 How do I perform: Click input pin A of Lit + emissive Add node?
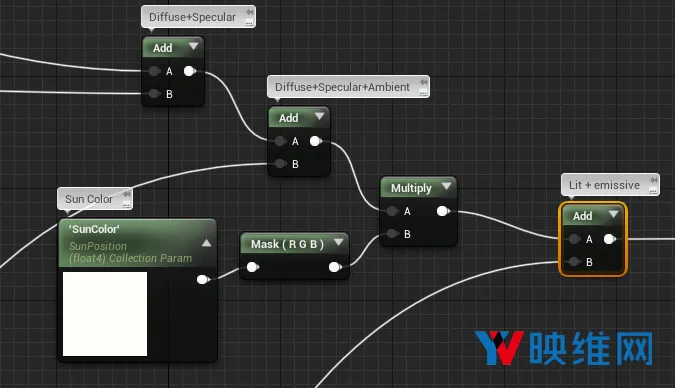tap(574, 239)
